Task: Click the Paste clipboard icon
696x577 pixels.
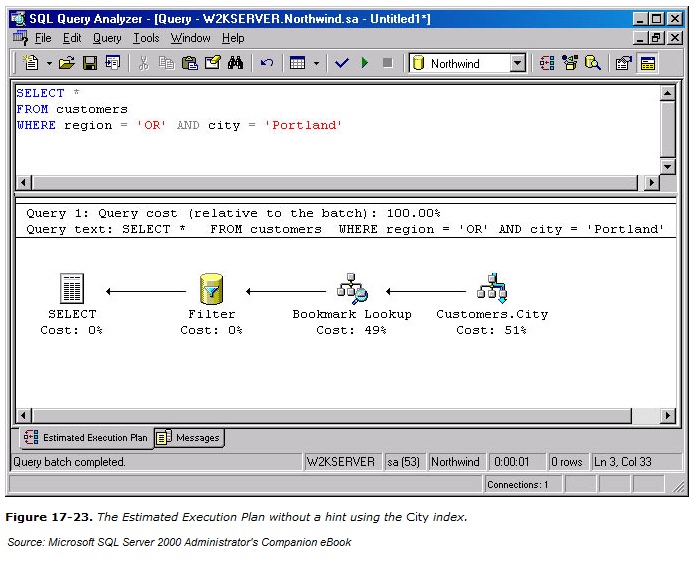Action: 190,63
